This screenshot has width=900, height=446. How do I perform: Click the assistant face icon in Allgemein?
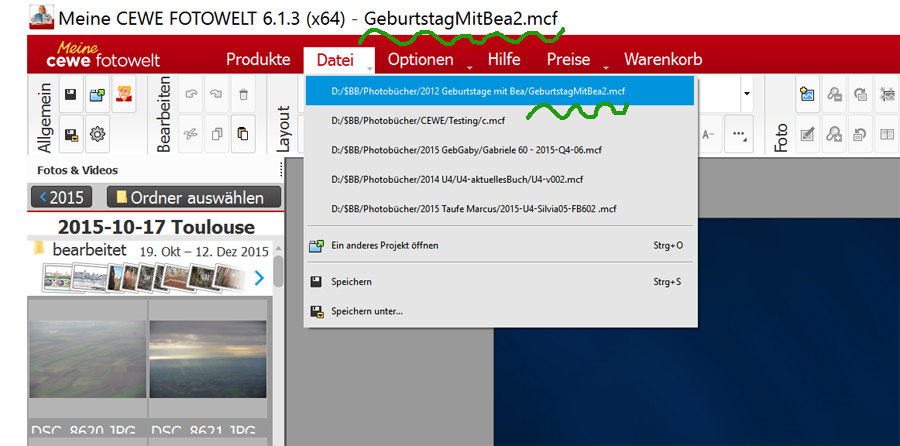coord(124,94)
